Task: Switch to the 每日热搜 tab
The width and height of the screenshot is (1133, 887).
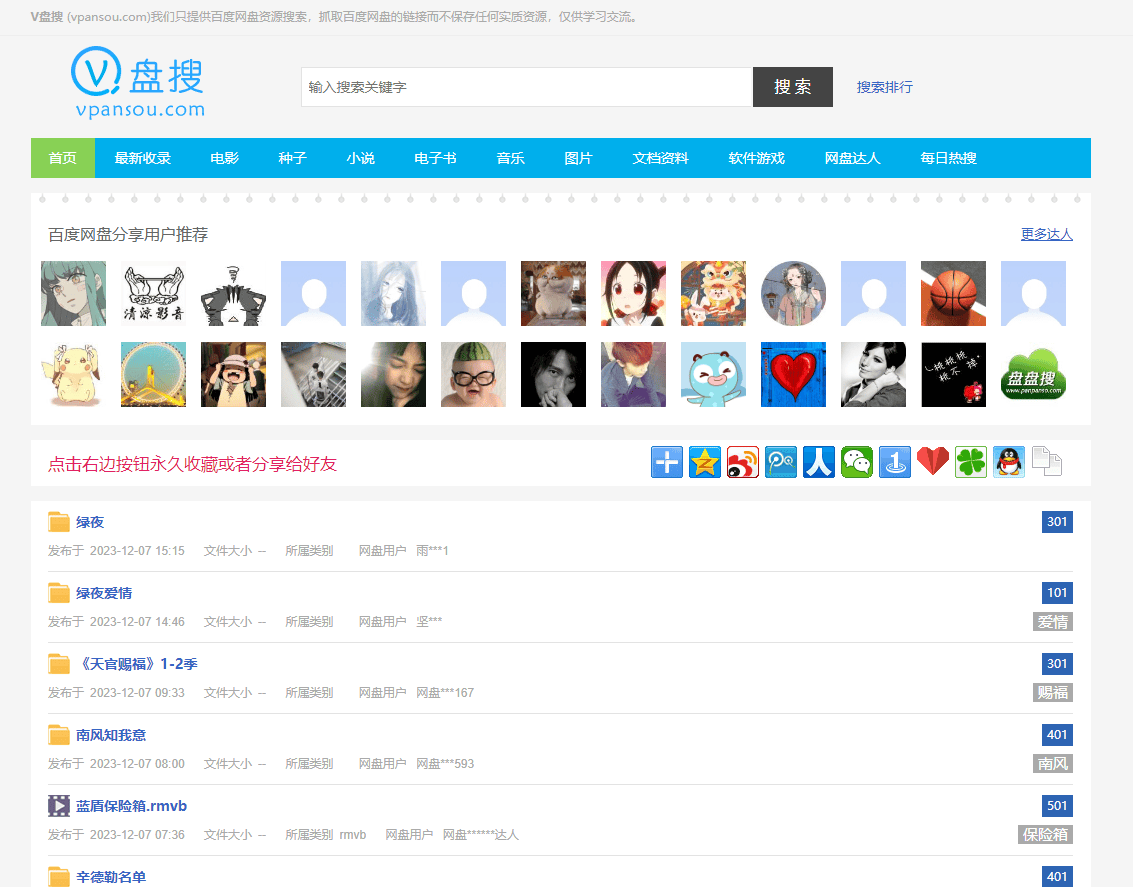Action: 948,158
